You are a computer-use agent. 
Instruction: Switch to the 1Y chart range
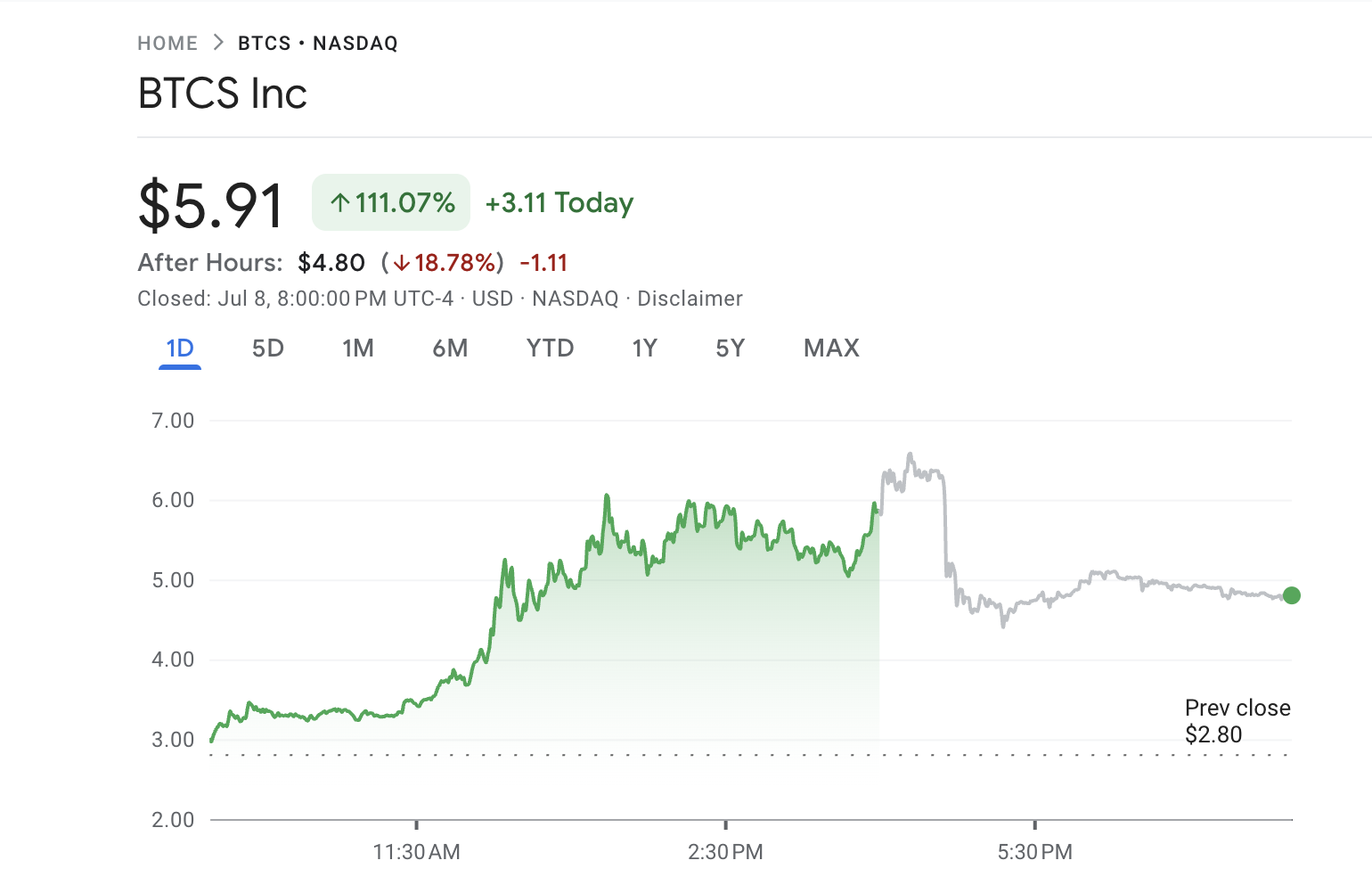pos(644,348)
